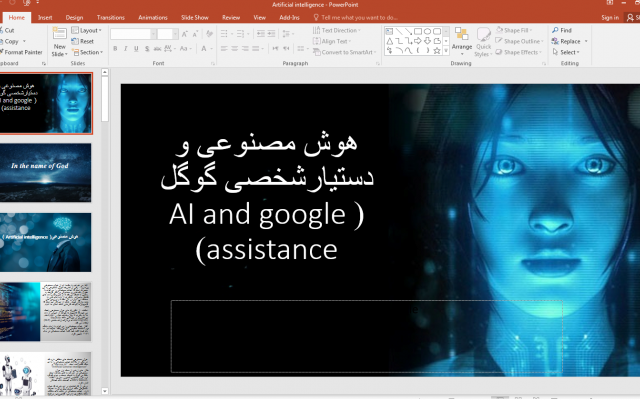The width and height of the screenshot is (640, 400).
Task: Open the font name combo box
Action: 131,33
